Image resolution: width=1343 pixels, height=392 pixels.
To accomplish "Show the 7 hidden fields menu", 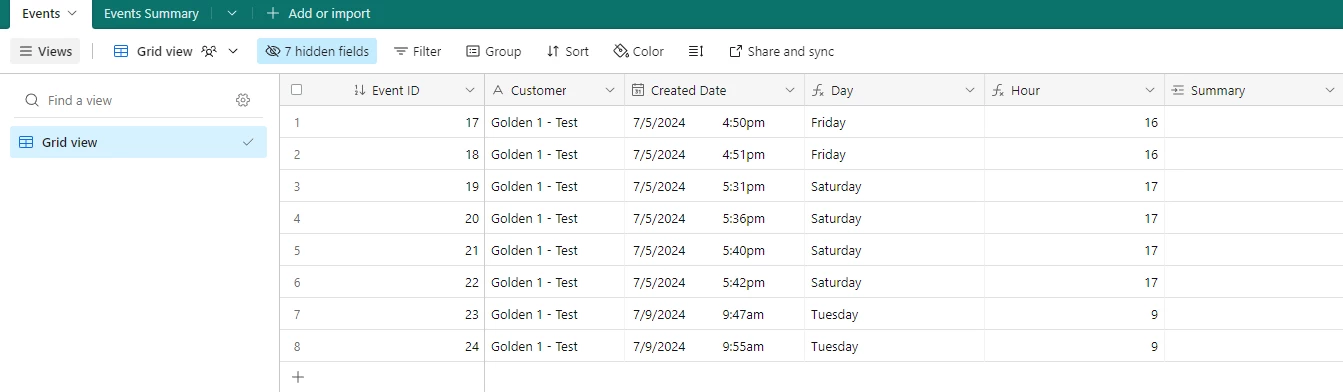I will pos(317,51).
